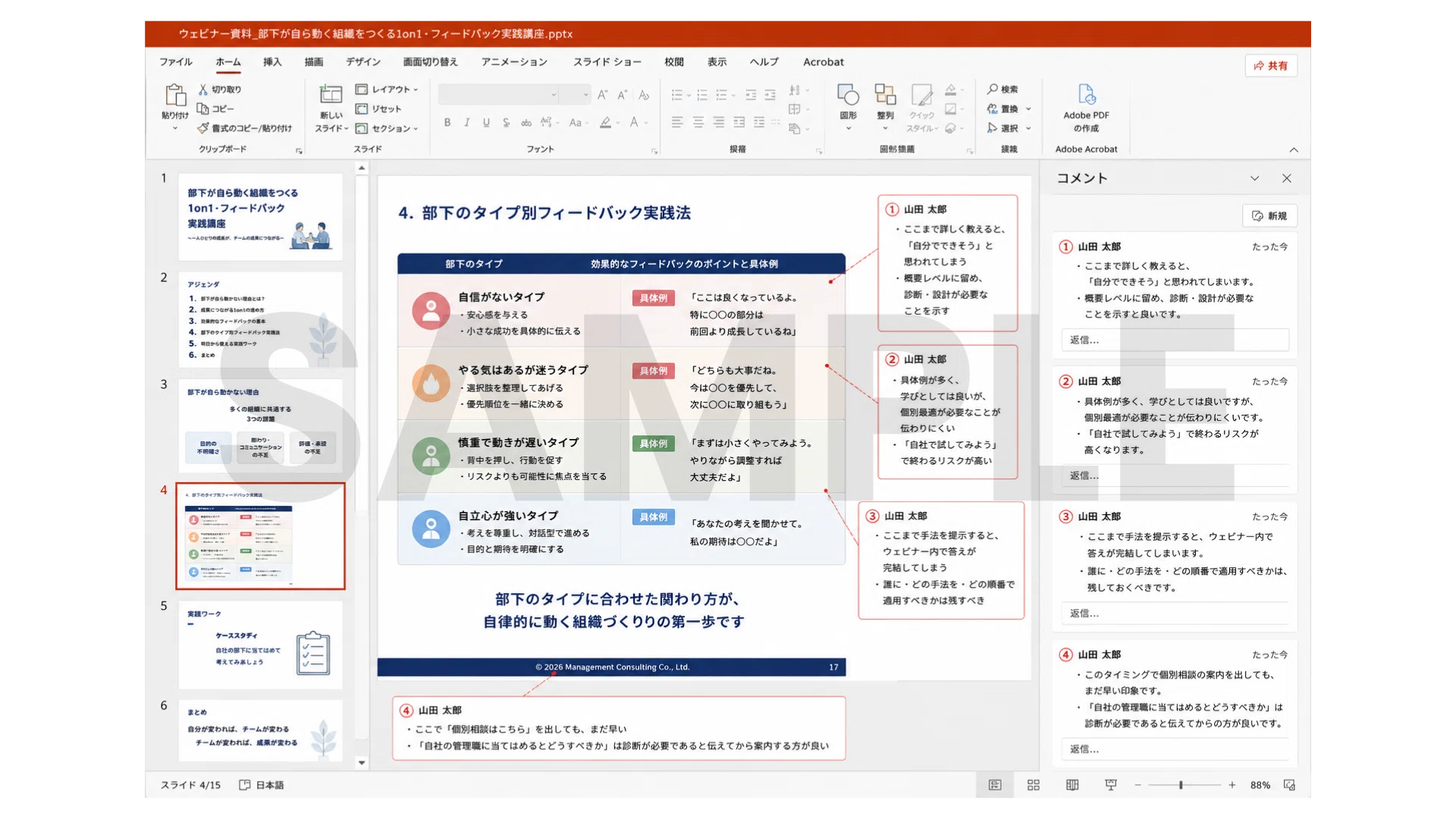Click the Paste (貼り付け) clipboard icon
This screenshot has width=1456, height=819.
(175, 95)
